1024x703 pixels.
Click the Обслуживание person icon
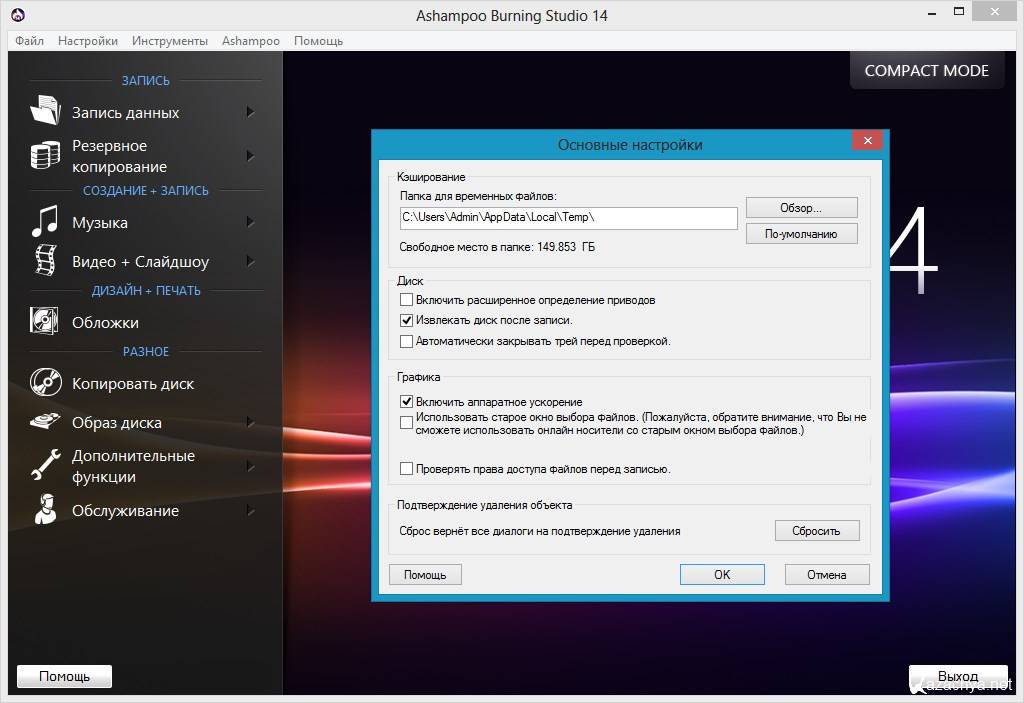pyautogui.click(x=45, y=510)
